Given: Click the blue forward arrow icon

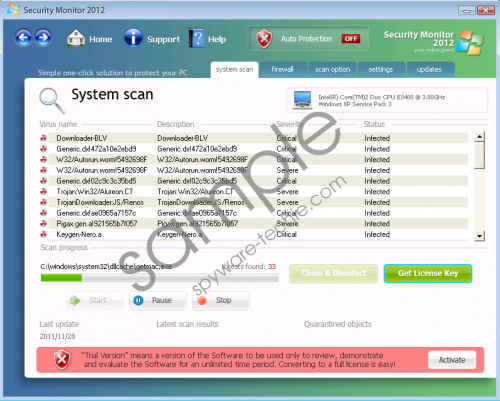Looking at the screenshot, I should pos(43,38).
